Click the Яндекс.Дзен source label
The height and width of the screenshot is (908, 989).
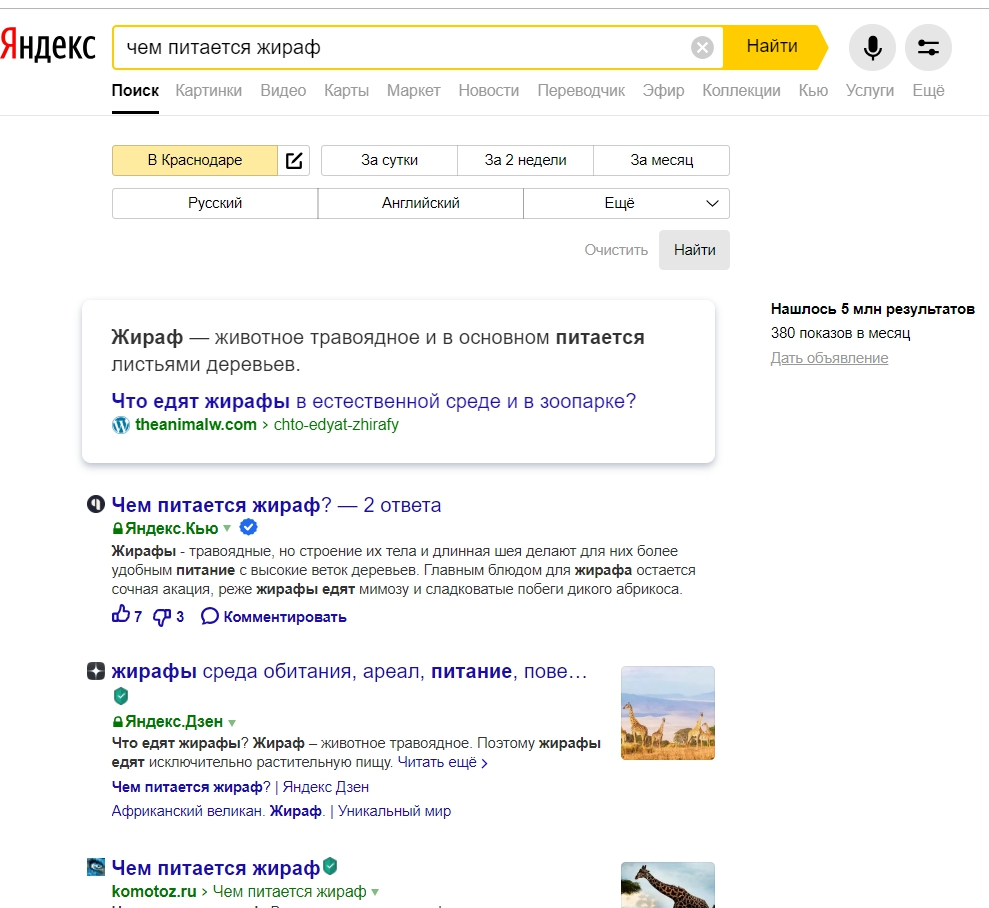click(173, 721)
